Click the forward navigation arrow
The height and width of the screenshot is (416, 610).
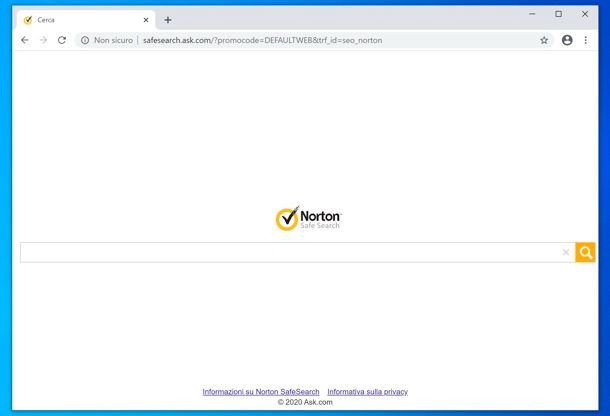click(44, 40)
